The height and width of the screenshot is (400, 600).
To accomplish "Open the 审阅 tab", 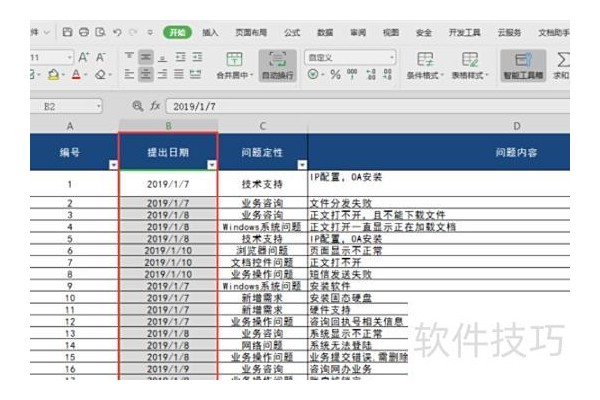I will point(358,33).
